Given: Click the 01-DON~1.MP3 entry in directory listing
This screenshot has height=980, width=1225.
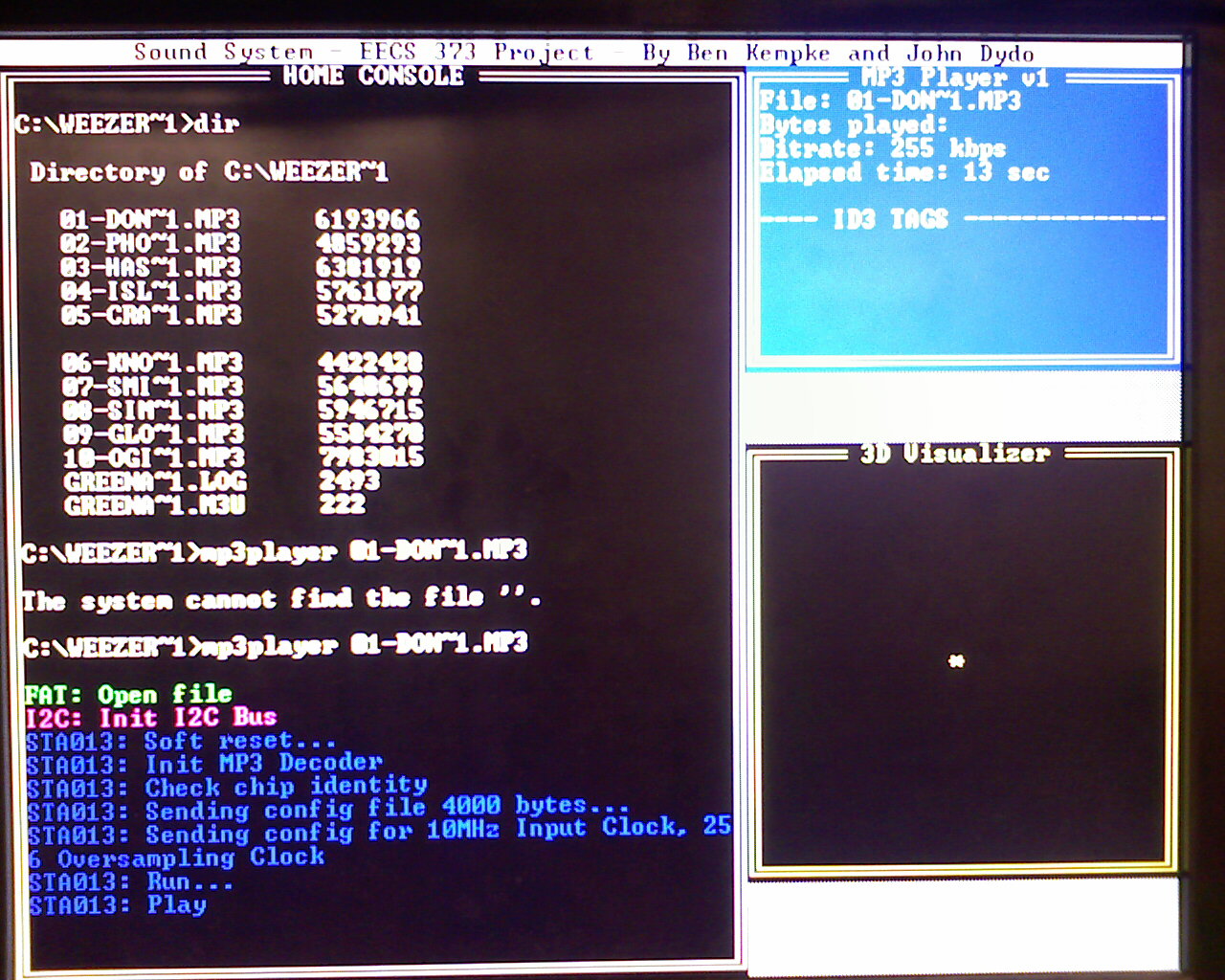Looking at the screenshot, I should point(149,219).
